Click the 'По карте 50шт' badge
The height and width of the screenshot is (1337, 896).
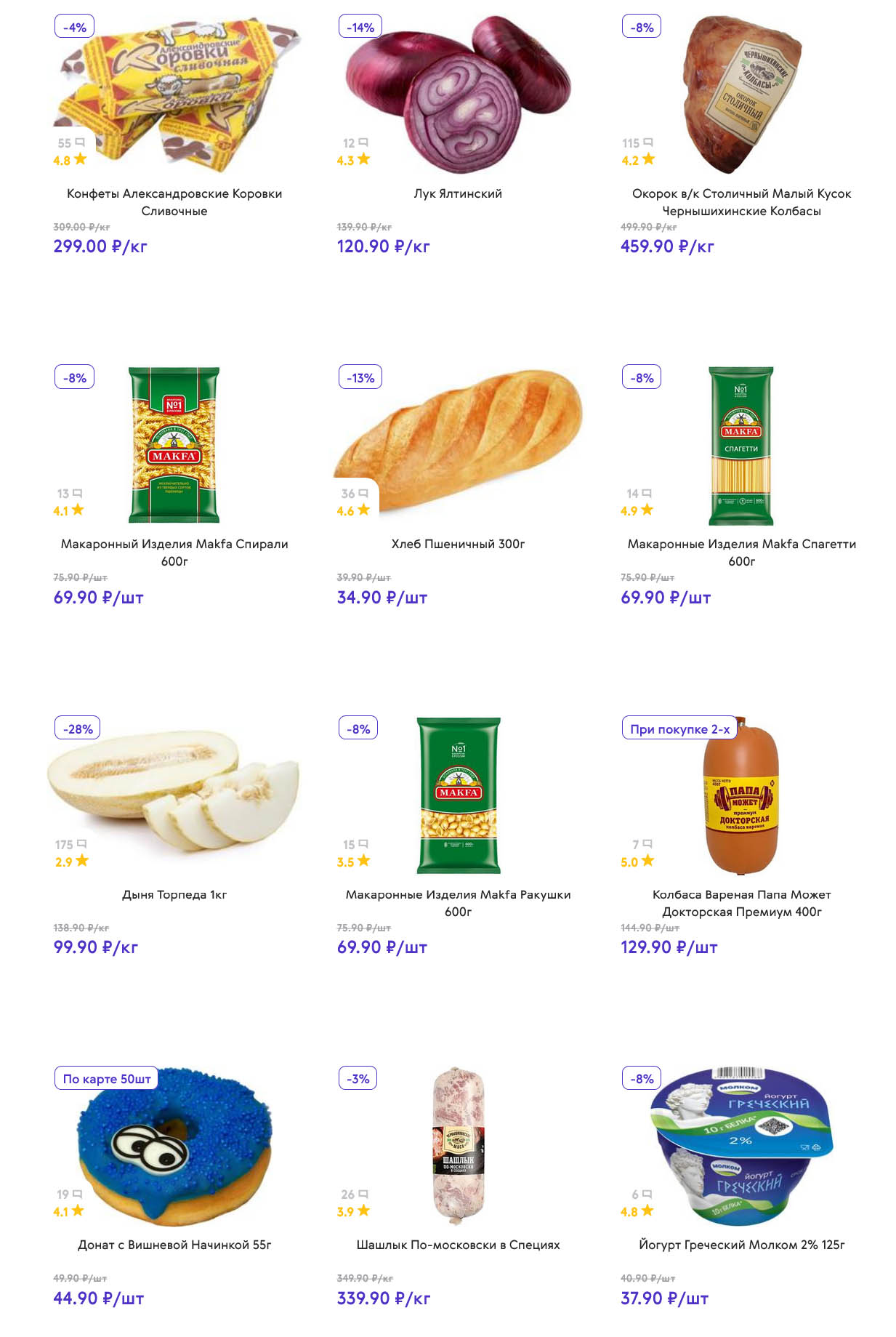tap(107, 1079)
